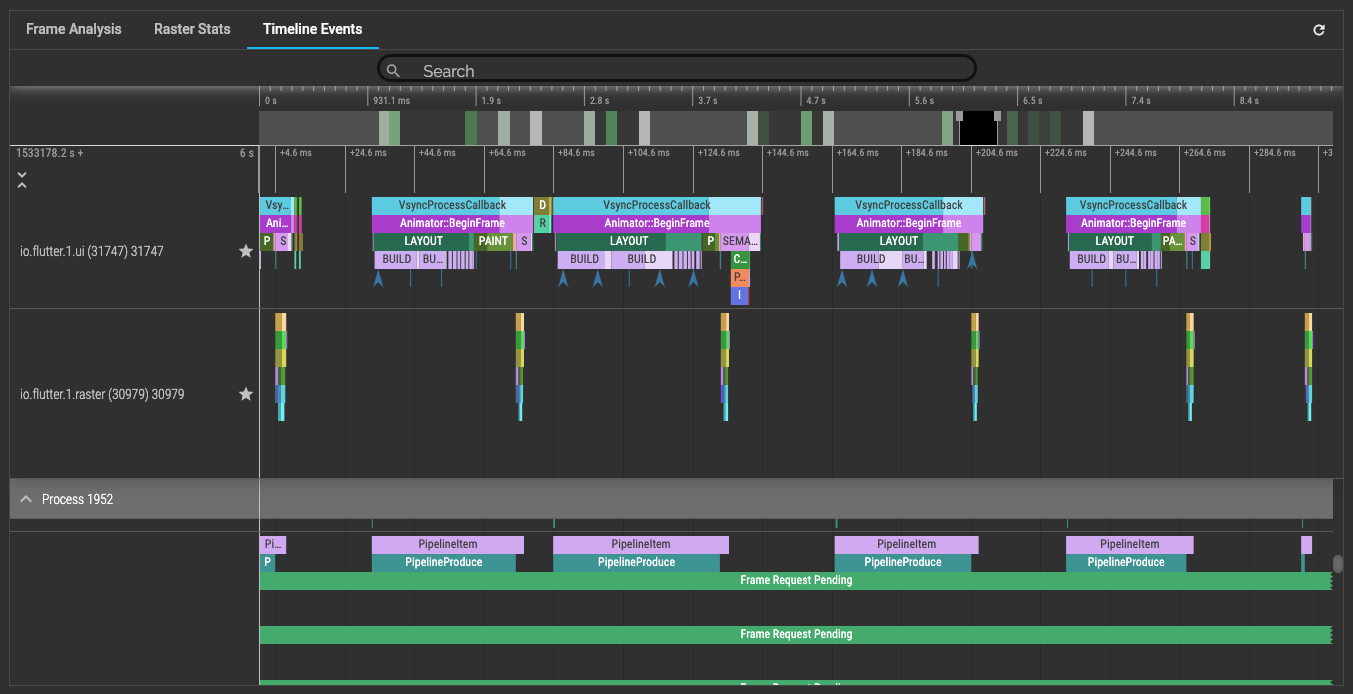Focus the Search input field
Screen dimensions: 1353x694
[x=690, y=71]
